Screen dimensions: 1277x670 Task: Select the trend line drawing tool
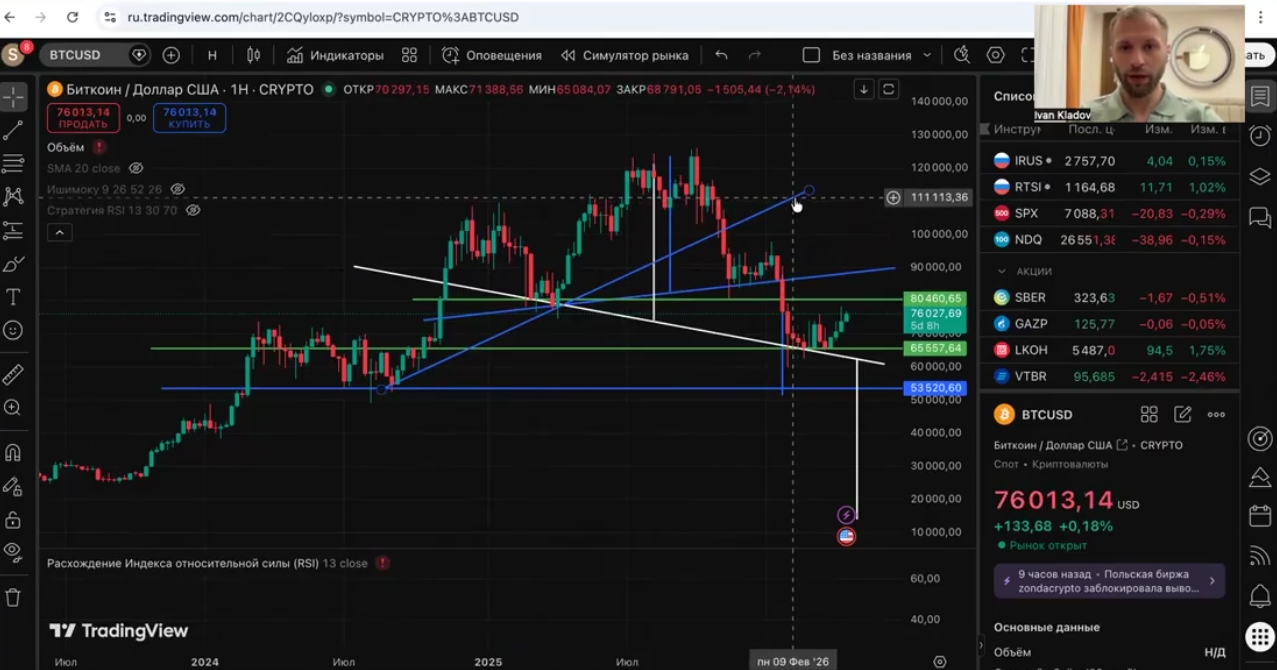13,130
